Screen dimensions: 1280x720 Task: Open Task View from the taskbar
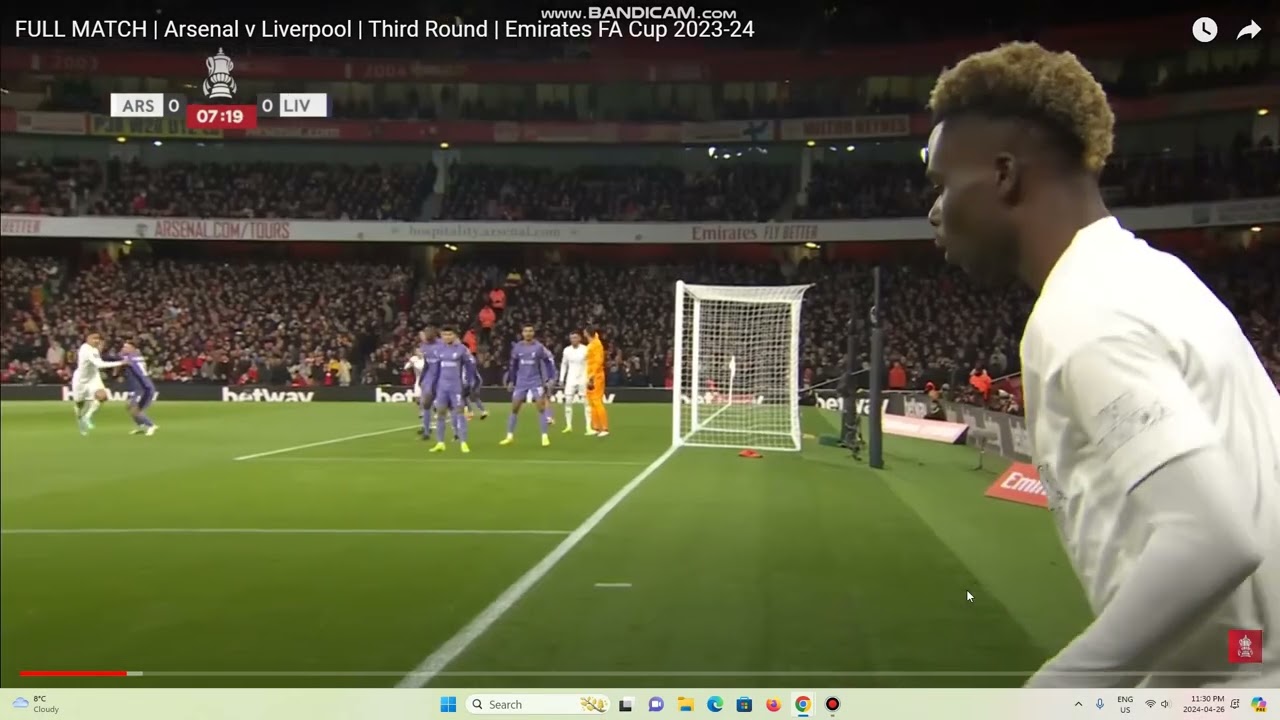[x=626, y=704]
